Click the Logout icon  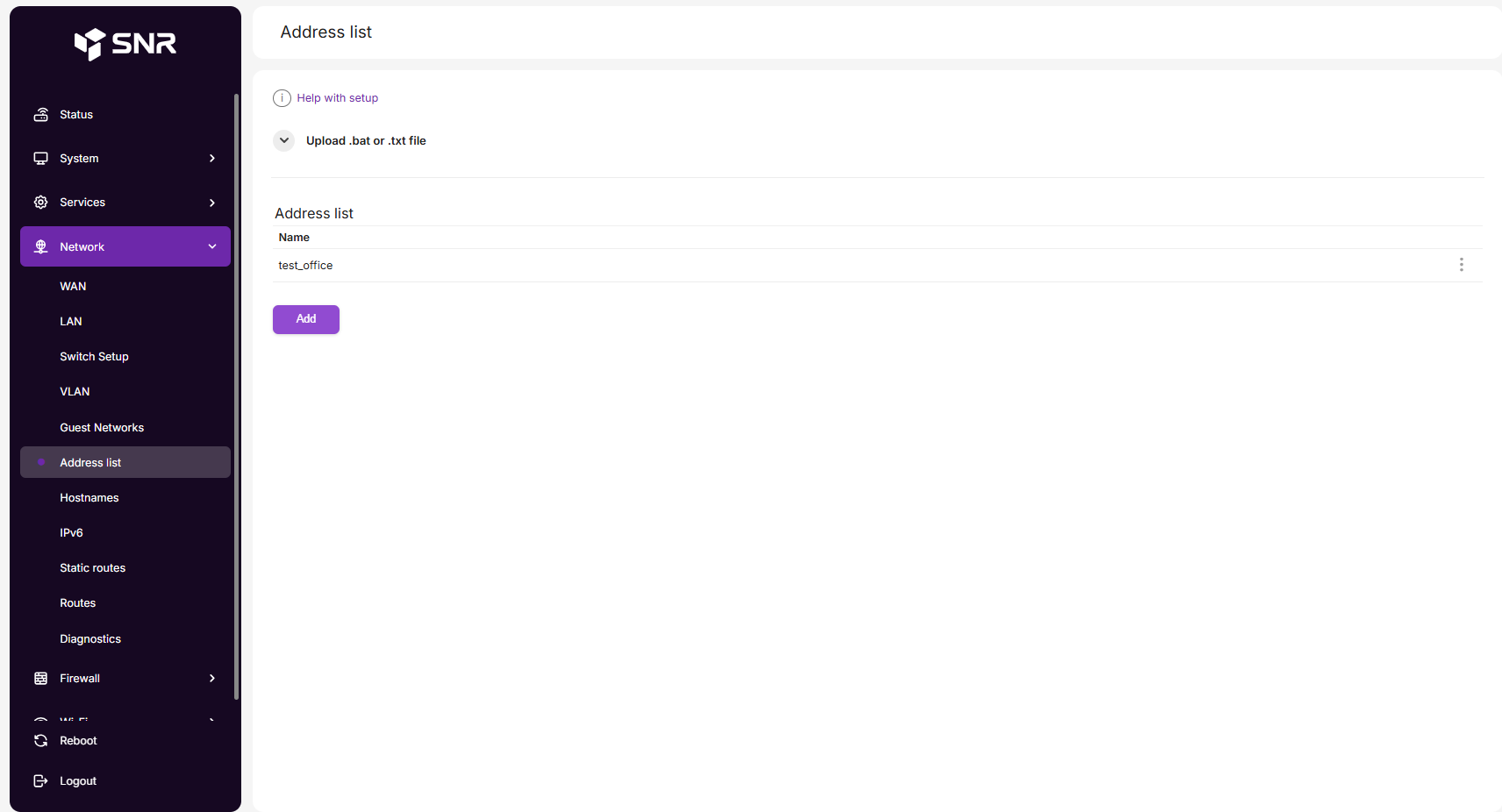click(x=40, y=781)
